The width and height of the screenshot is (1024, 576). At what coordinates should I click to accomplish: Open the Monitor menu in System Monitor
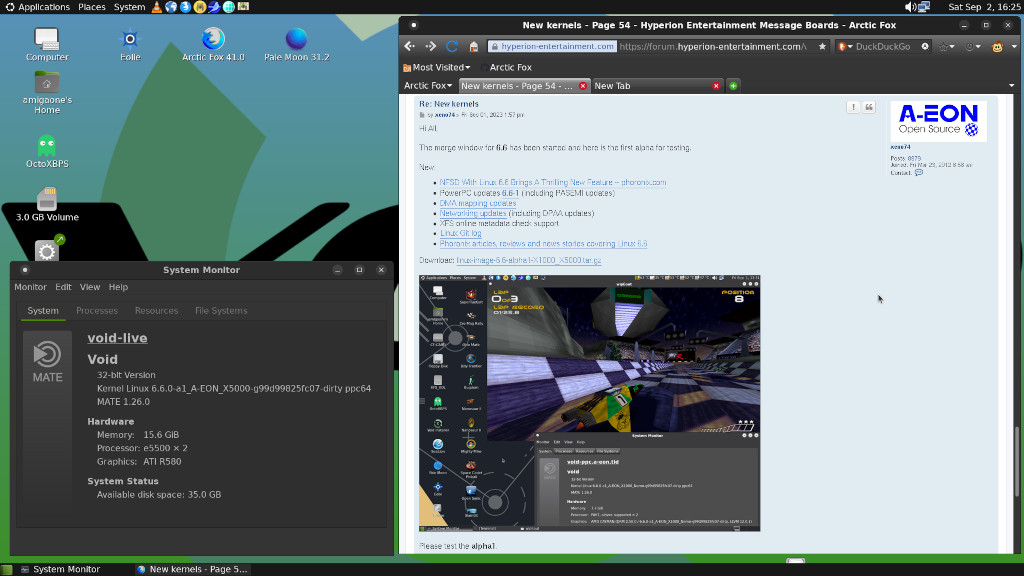30,287
